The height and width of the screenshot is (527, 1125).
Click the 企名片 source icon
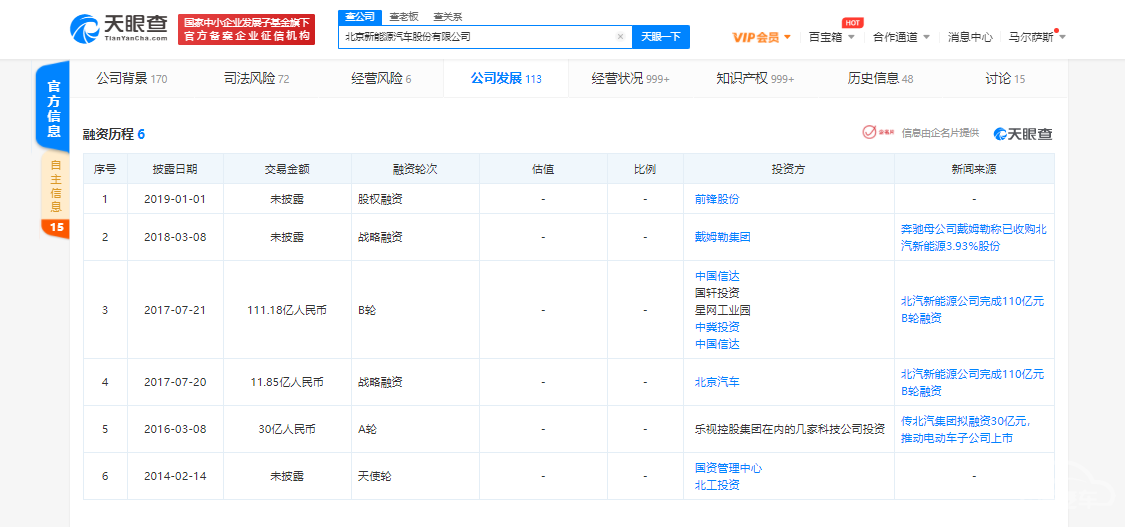click(x=879, y=133)
